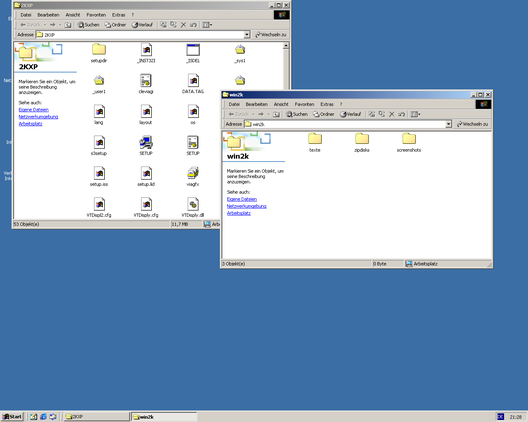Screen dimensions: 528x422
Task: Select the s3setup file icon
Action: 99,142
